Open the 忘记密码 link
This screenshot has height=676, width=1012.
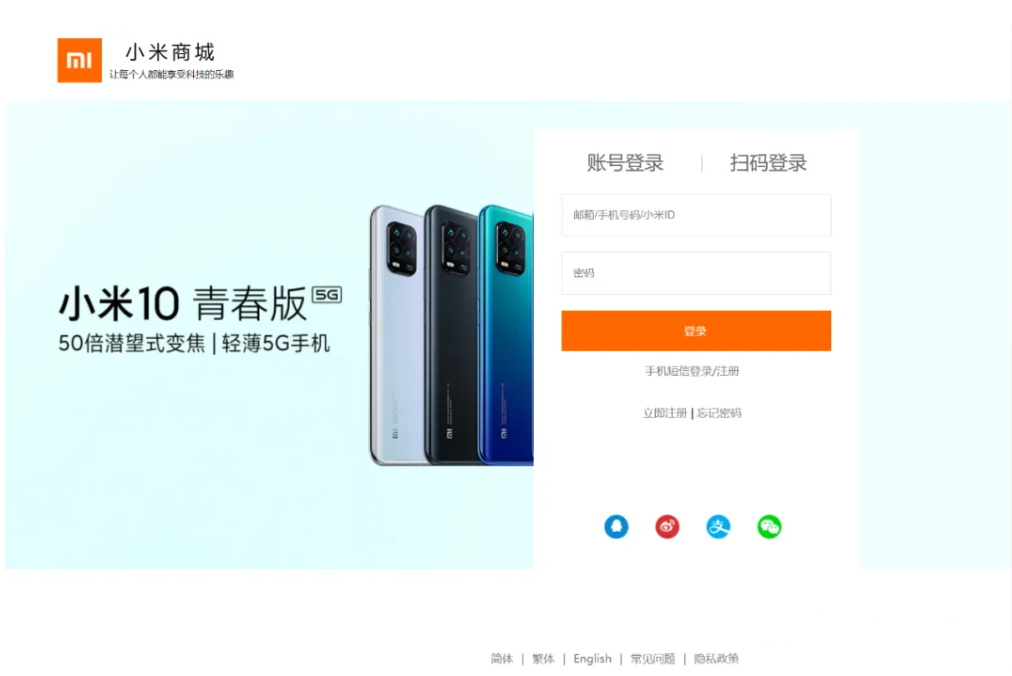tap(719, 413)
